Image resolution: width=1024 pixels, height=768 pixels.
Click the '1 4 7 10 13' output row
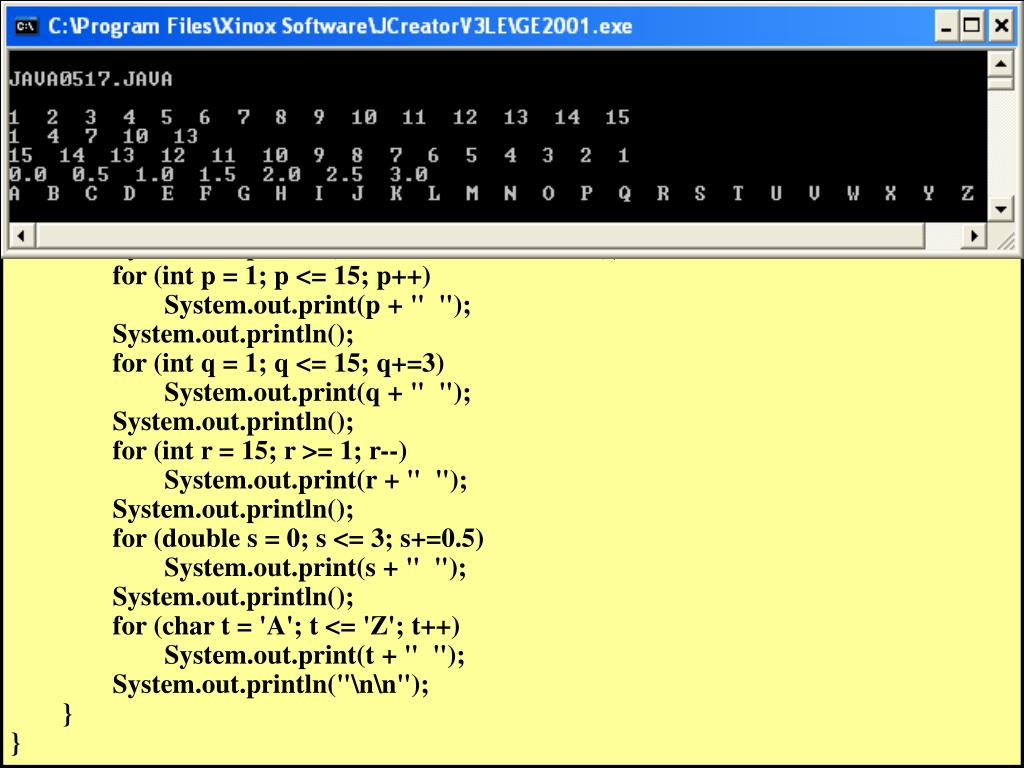click(103, 136)
